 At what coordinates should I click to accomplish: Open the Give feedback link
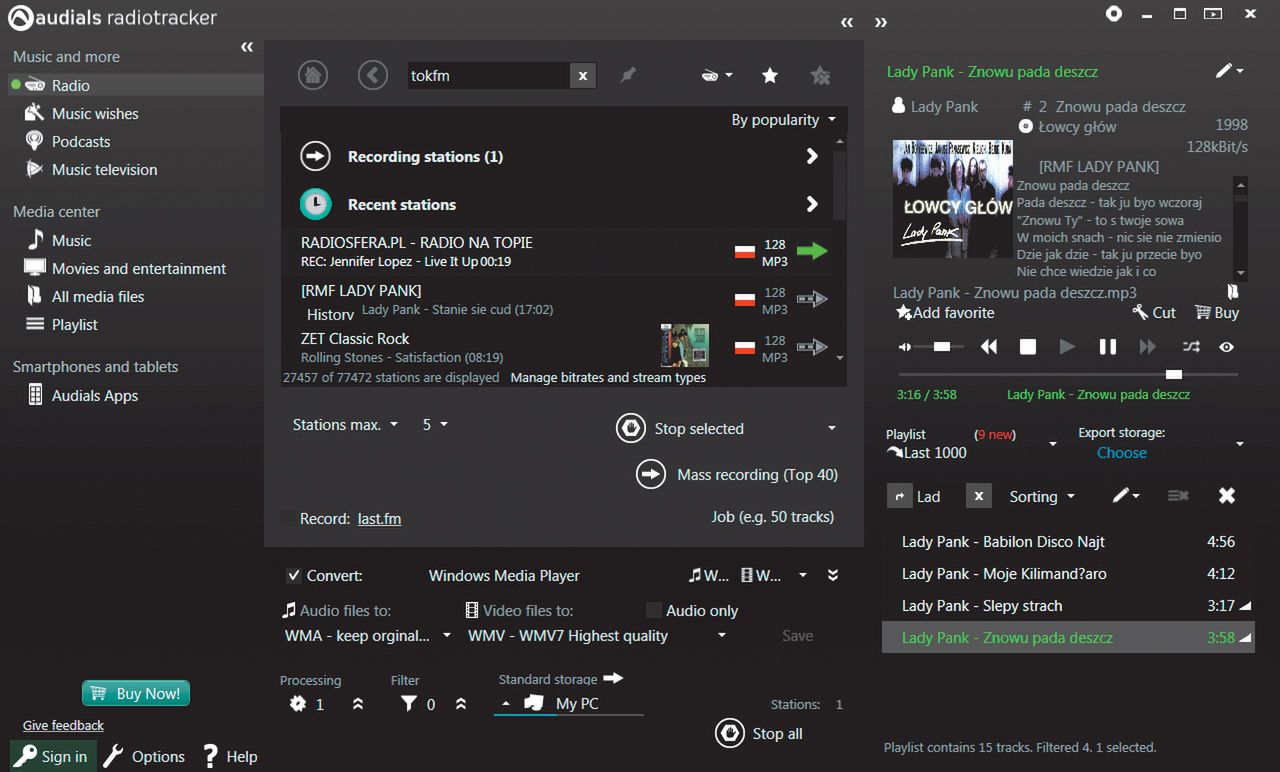pyautogui.click(x=63, y=725)
